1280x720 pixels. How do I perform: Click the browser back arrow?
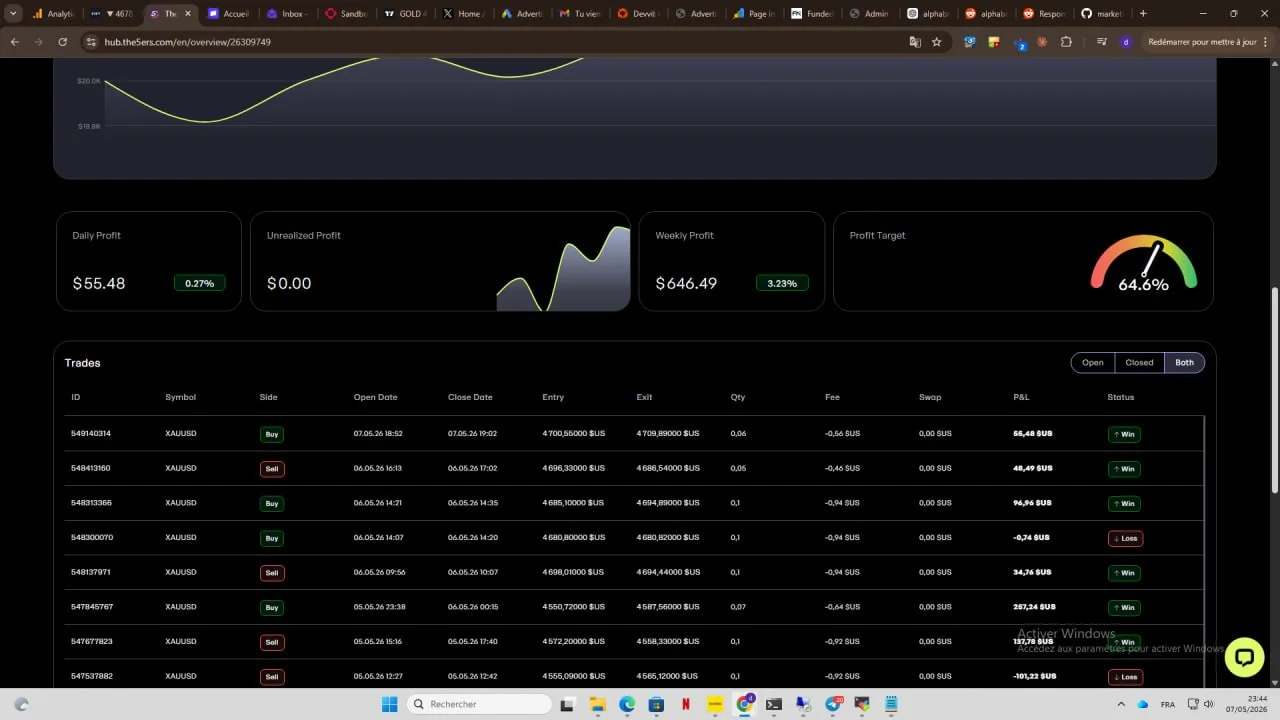click(14, 42)
